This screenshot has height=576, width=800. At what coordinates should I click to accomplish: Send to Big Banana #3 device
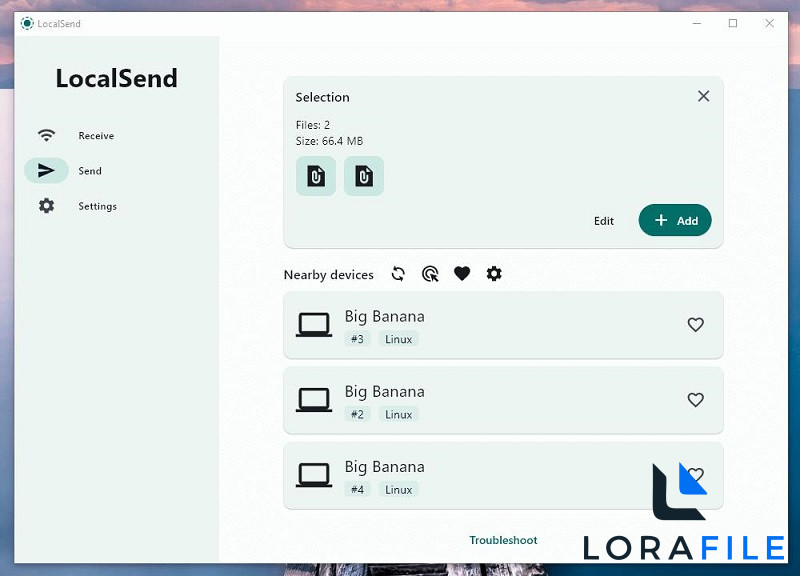[503, 325]
